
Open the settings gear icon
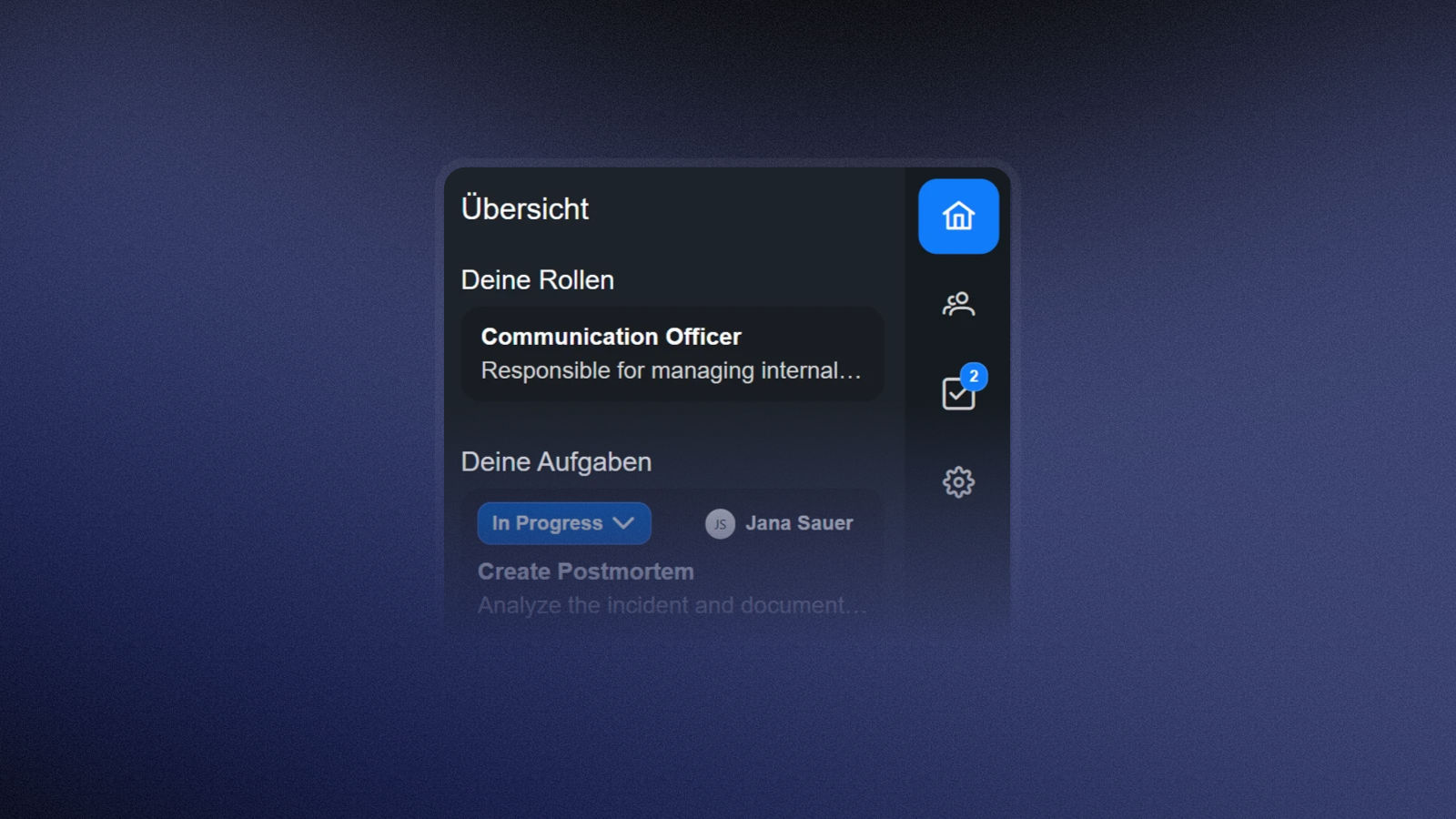(958, 481)
